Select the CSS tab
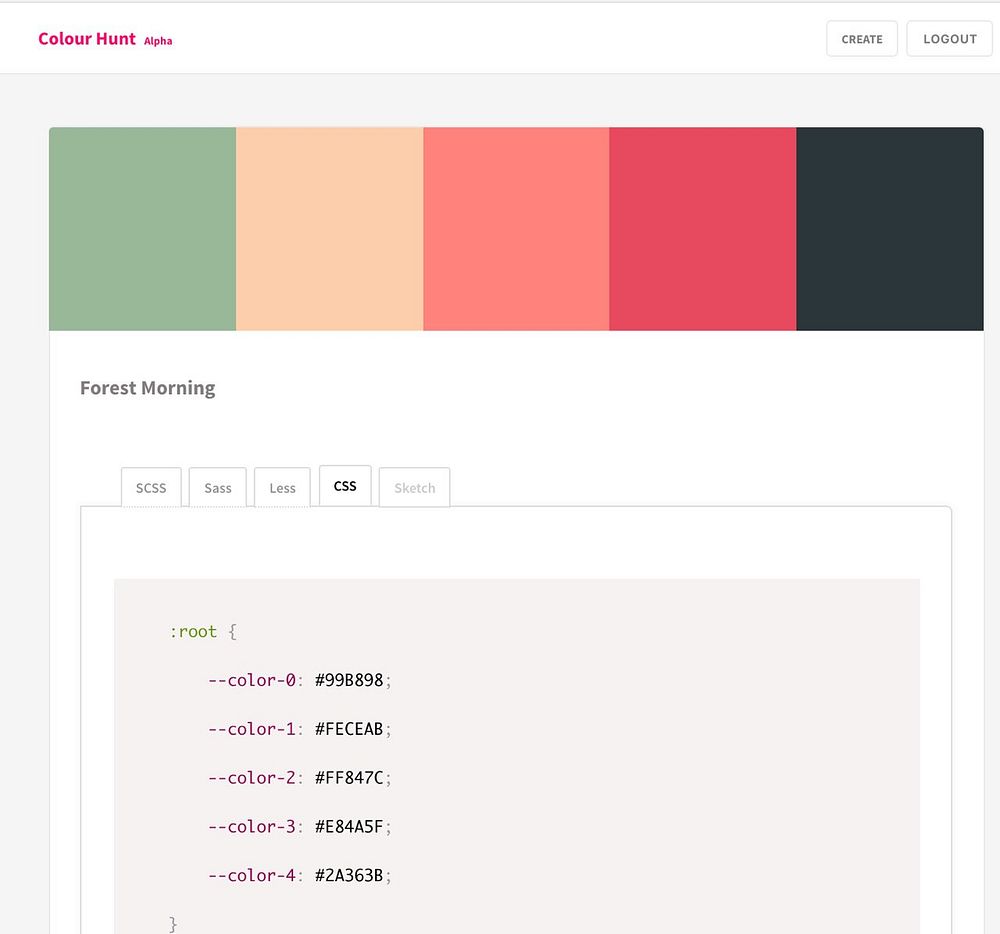Image resolution: width=1000 pixels, height=934 pixels. [x=345, y=486]
